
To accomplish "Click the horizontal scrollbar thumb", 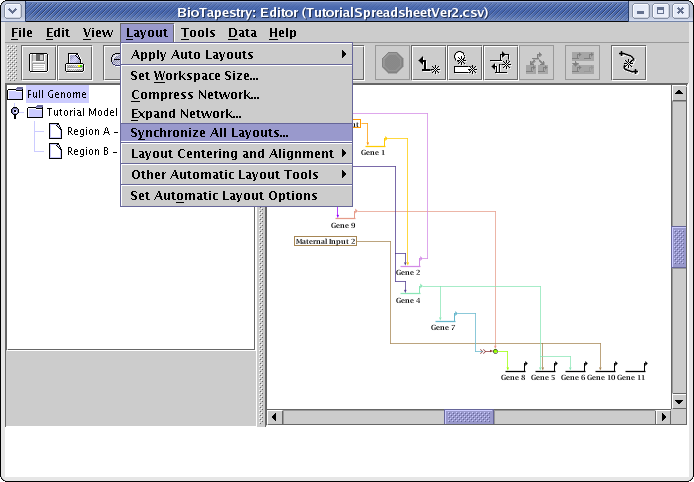I will click(469, 416).
